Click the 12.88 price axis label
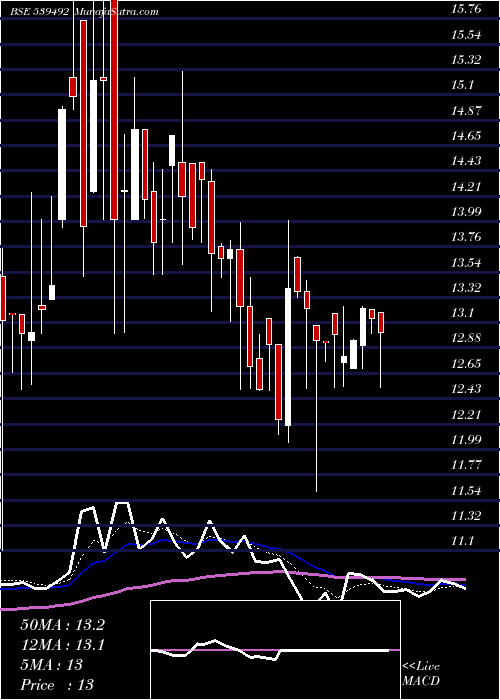The image size is (500, 700). pos(466,338)
